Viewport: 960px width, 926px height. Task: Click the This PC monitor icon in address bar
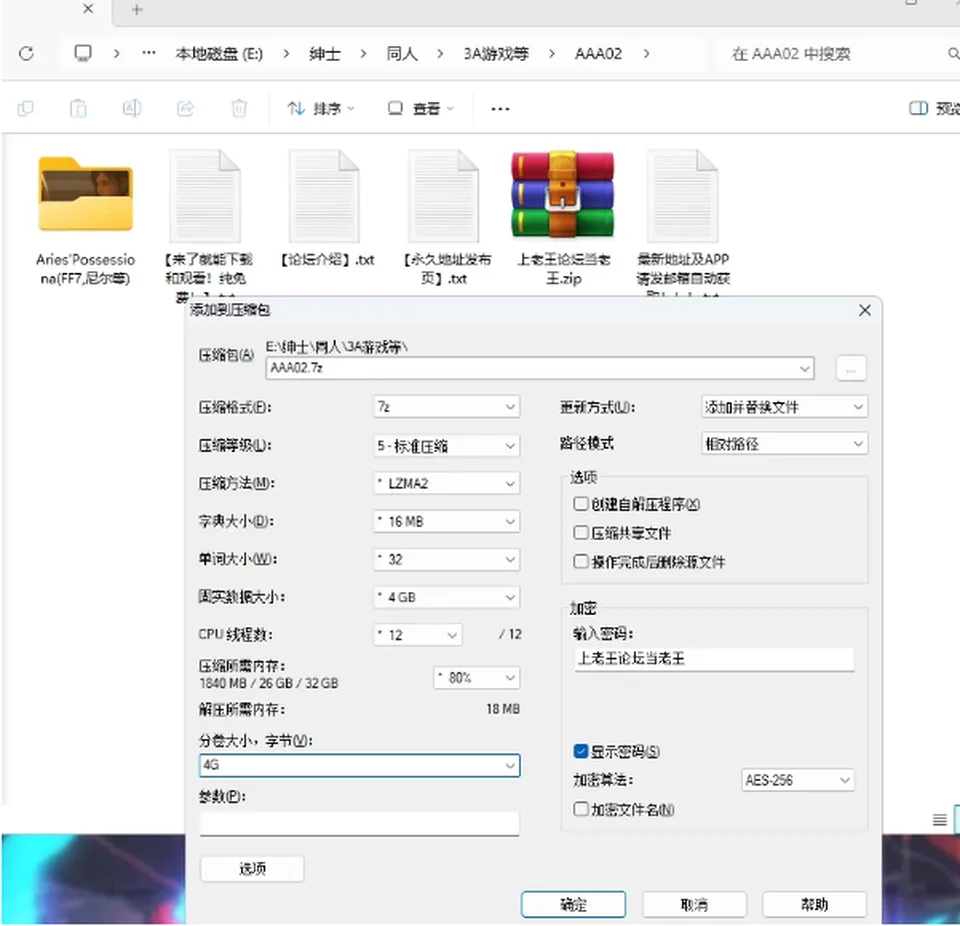[83, 53]
